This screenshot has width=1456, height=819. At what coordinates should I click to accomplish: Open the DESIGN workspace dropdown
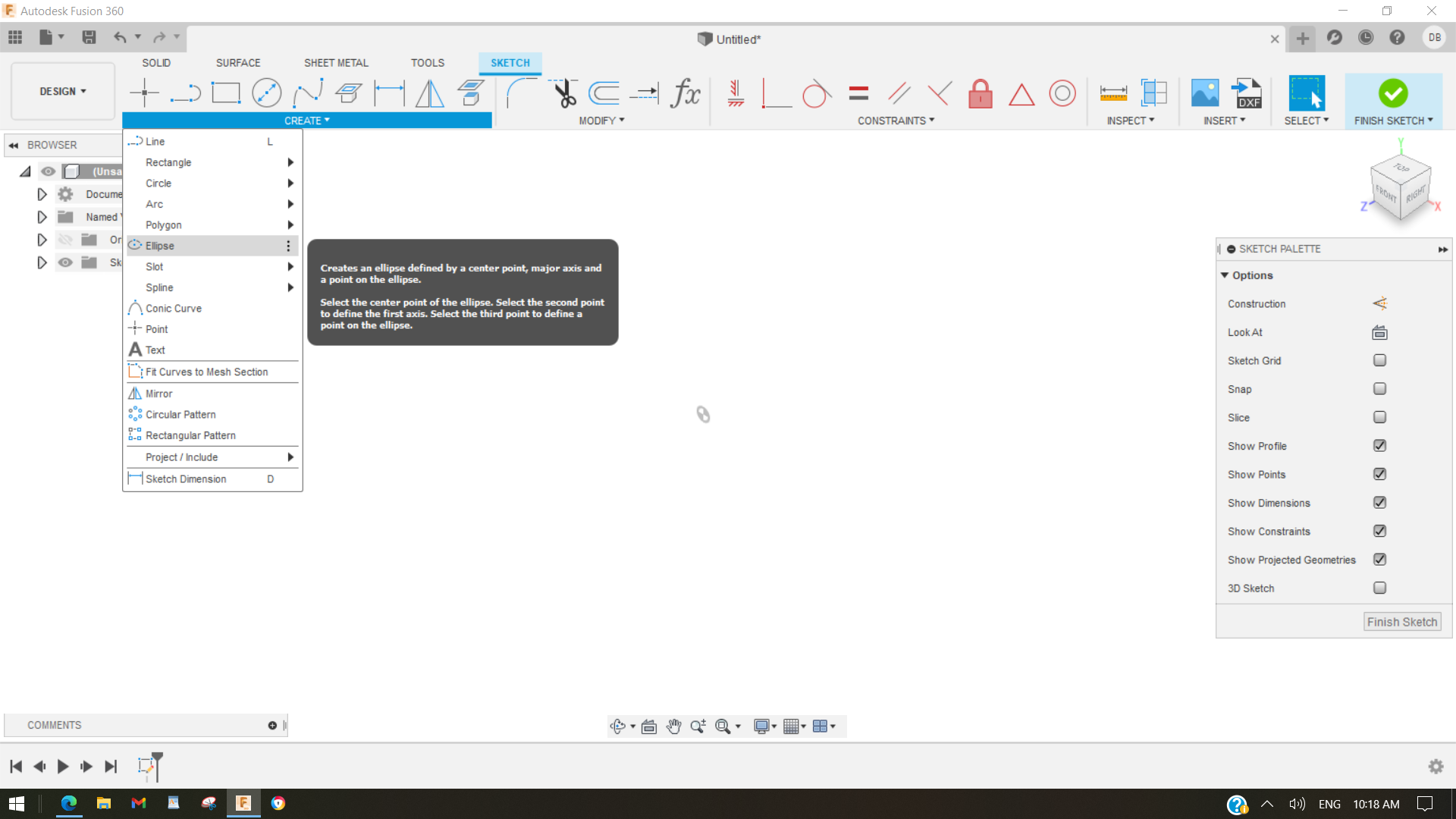(63, 91)
